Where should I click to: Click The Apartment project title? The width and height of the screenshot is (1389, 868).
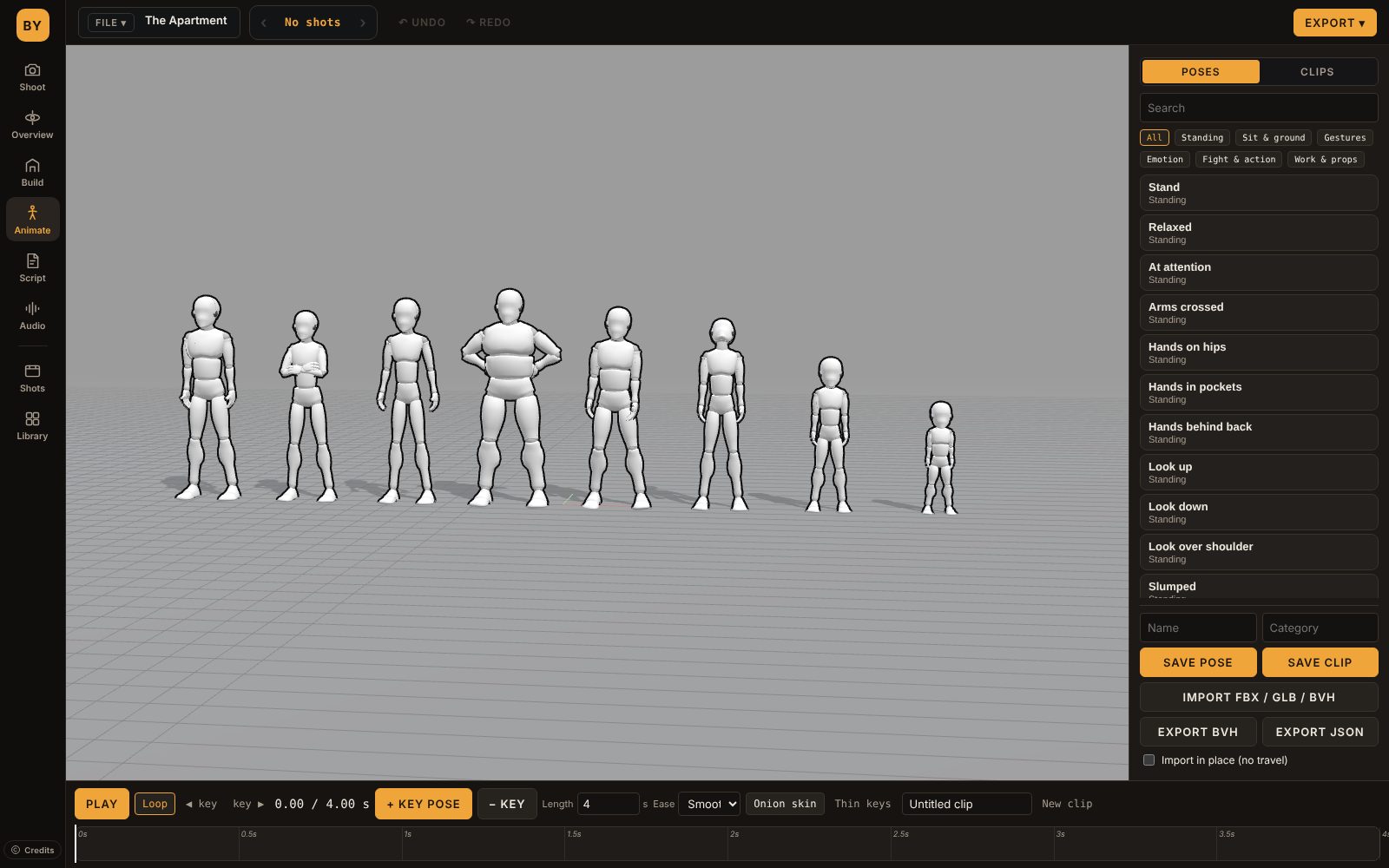pyautogui.click(x=186, y=21)
